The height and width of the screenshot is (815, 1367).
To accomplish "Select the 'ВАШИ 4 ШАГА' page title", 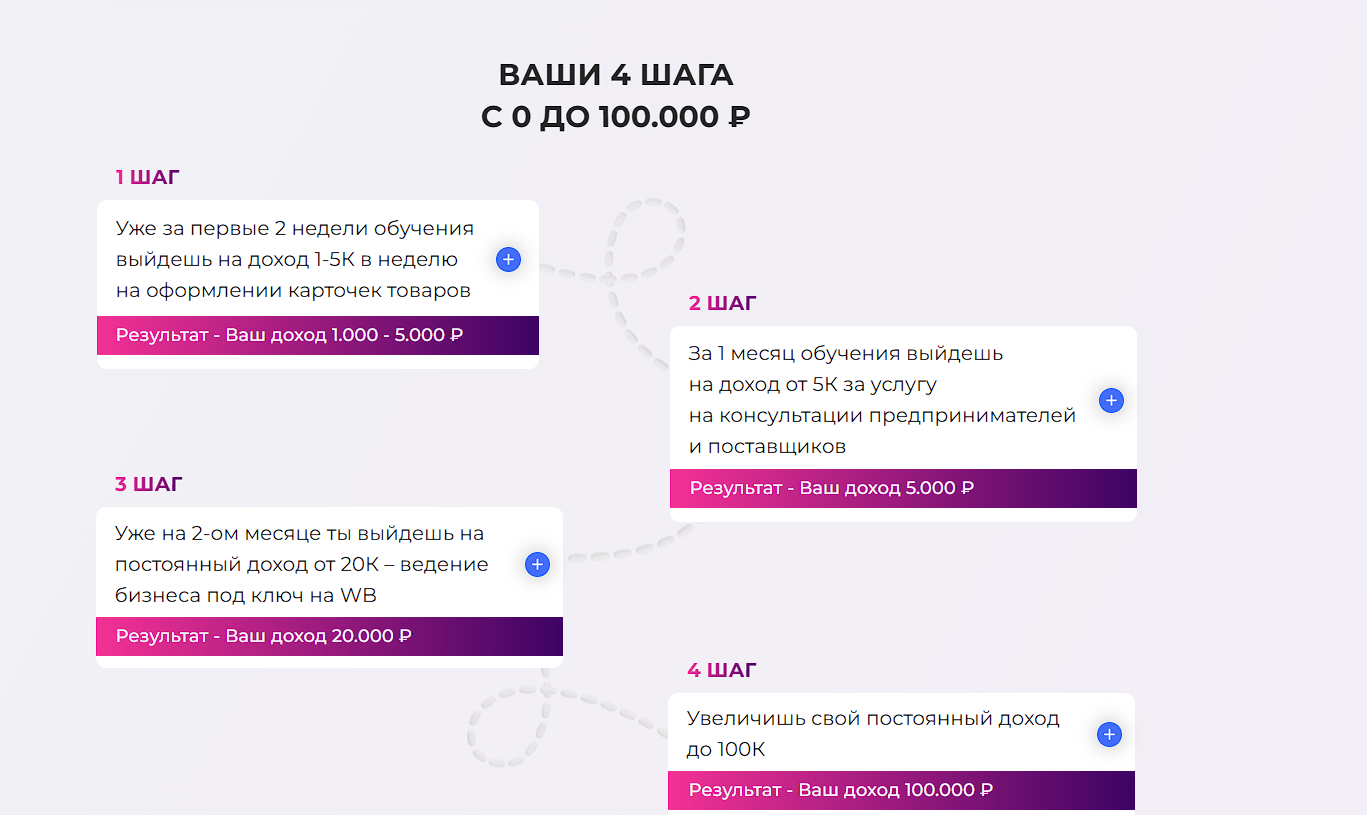I will 616,74.
